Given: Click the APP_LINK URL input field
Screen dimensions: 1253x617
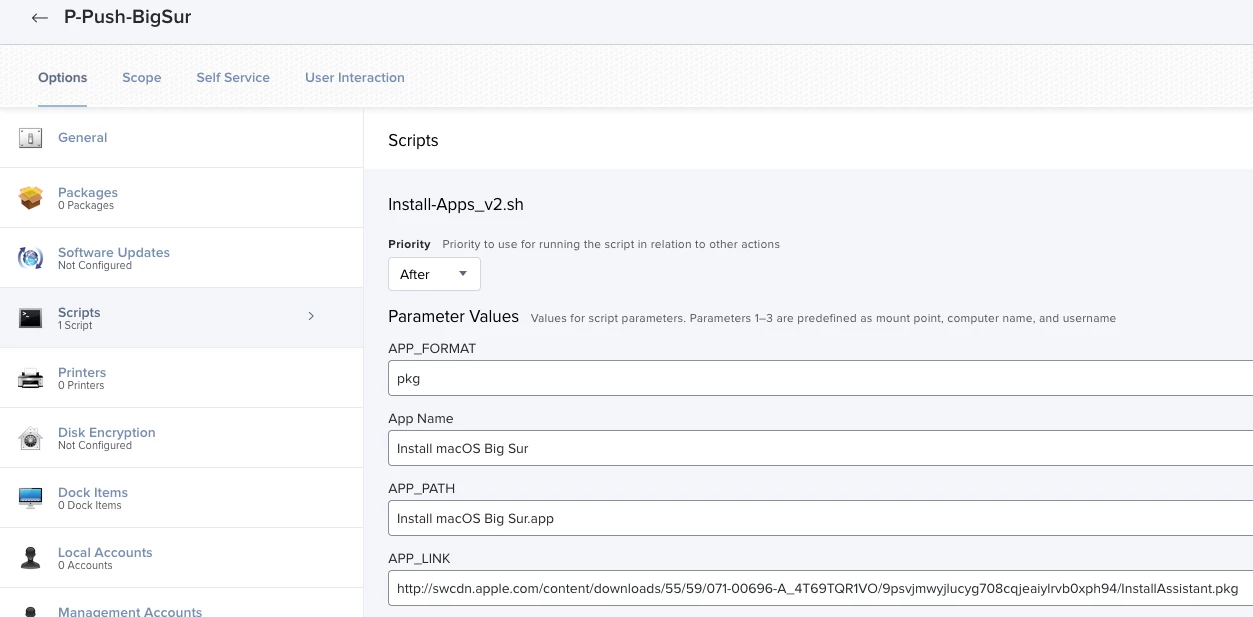Looking at the screenshot, I should pos(820,588).
